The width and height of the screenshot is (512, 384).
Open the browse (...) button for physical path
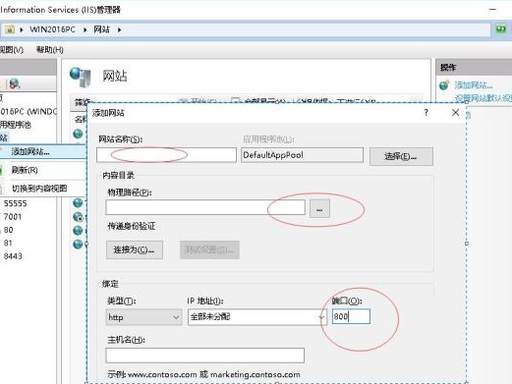tap(319, 209)
